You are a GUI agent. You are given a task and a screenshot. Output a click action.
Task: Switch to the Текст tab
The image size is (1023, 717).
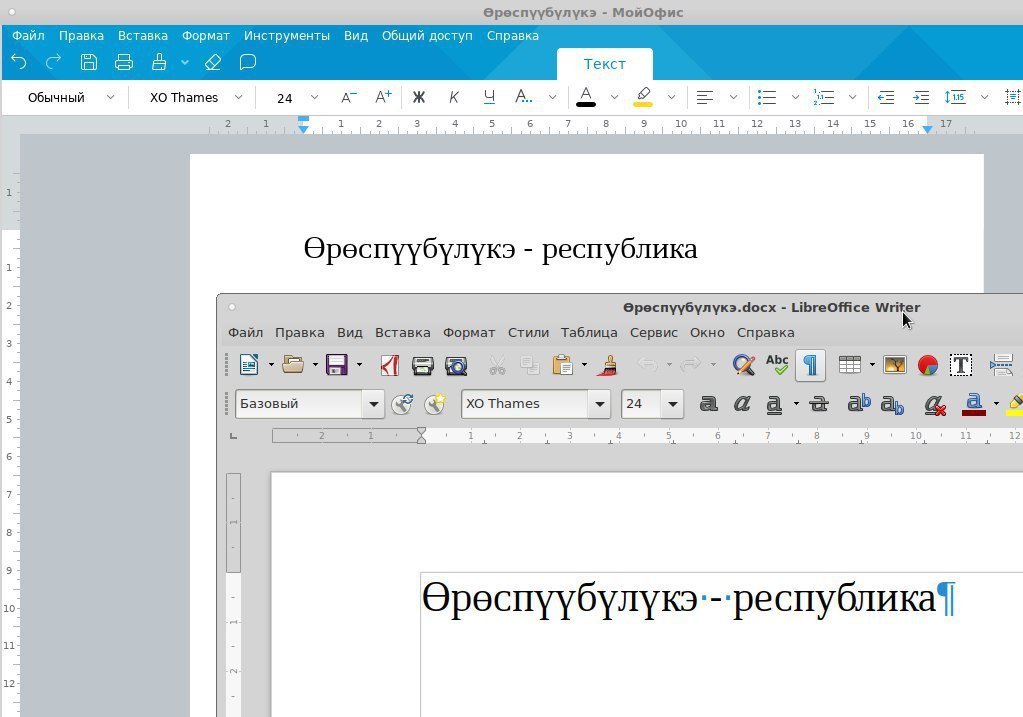coord(604,64)
